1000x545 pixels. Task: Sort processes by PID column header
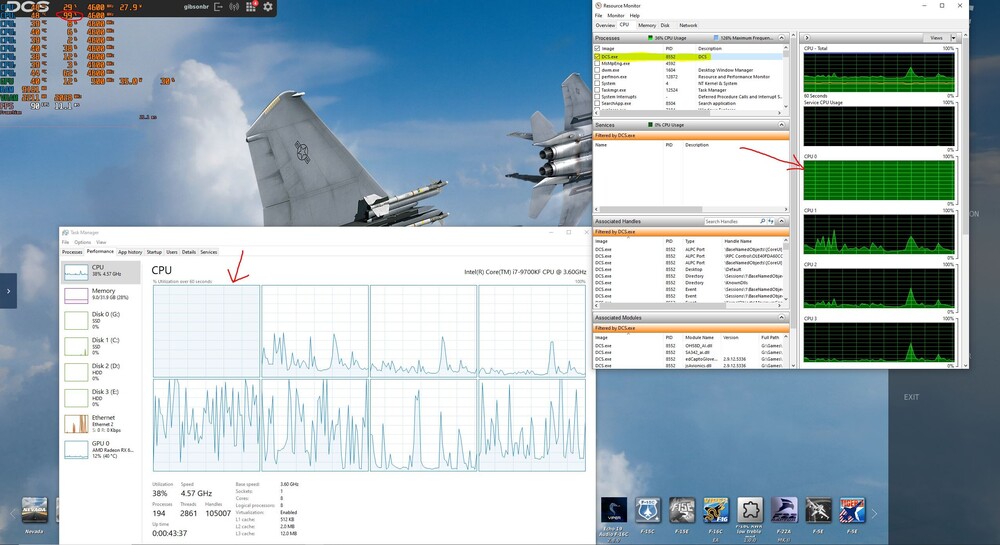click(x=669, y=48)
